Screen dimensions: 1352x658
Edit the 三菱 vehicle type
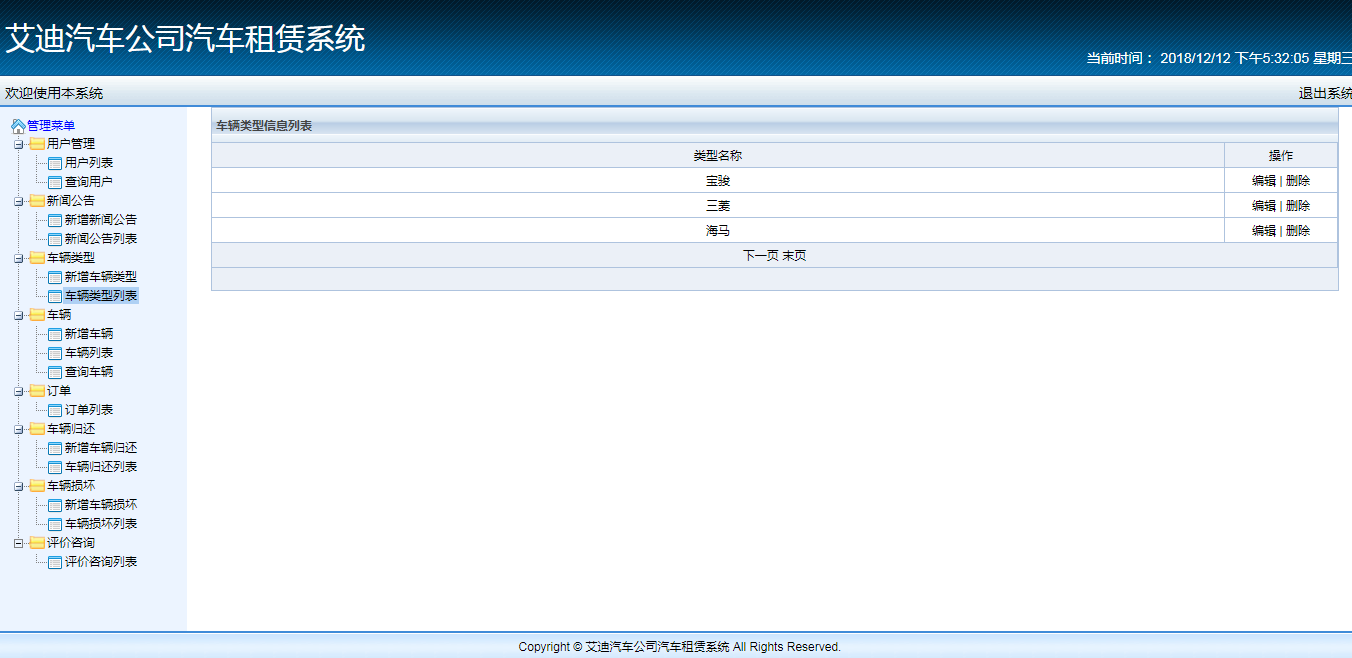click(1264, 206)
